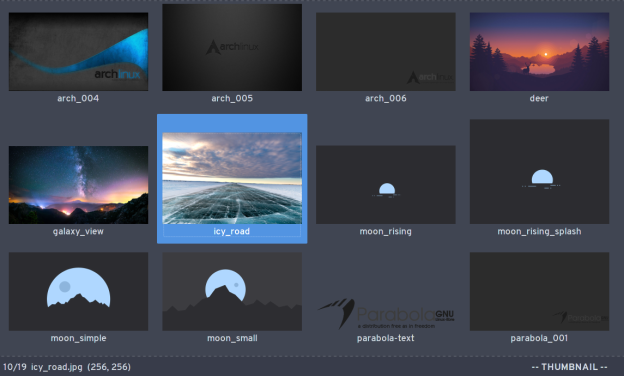
Task: Select the arch_006 wallpaper thumbnail
Action: click(386, 51)
